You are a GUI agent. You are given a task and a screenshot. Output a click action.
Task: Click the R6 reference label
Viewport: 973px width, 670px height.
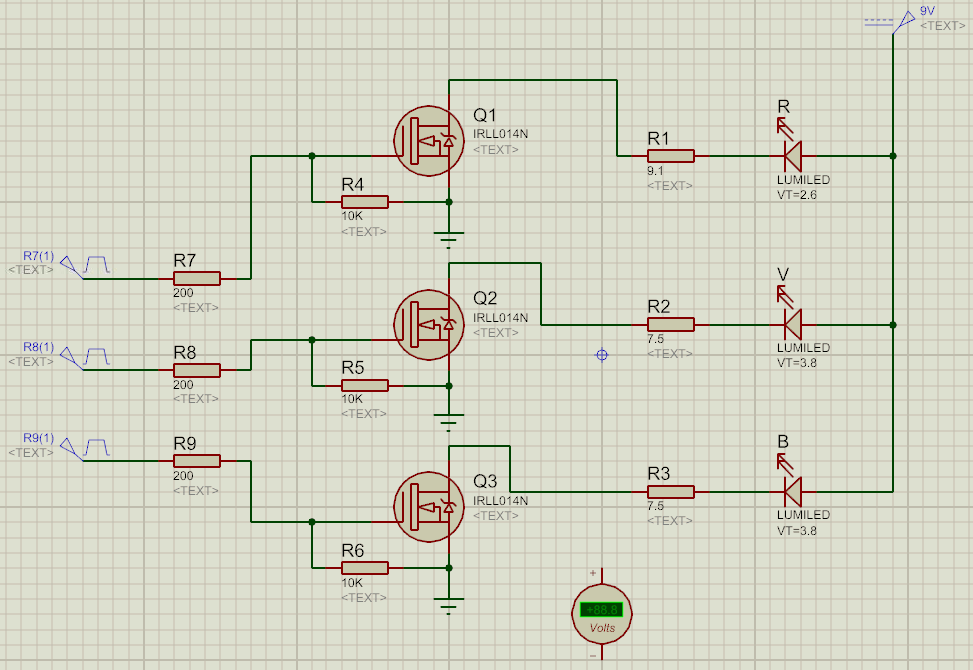352,551
